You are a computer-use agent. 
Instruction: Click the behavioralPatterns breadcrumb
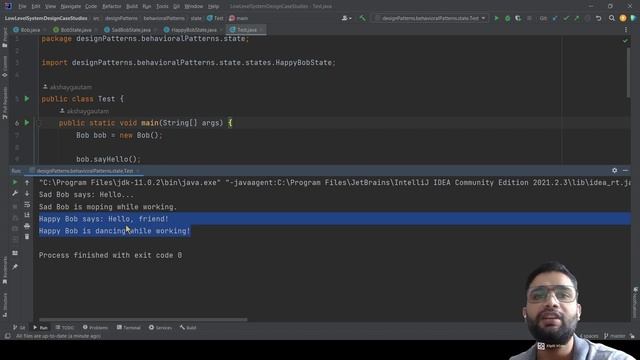pyautogui.click(x=164, y=18)
